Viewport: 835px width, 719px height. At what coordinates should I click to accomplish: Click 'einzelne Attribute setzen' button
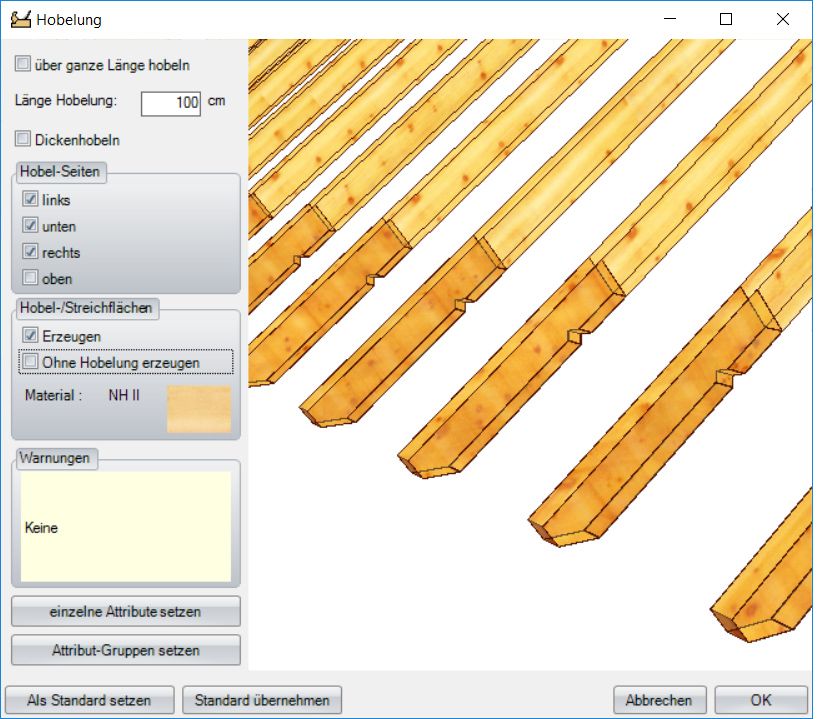[126, 611]
